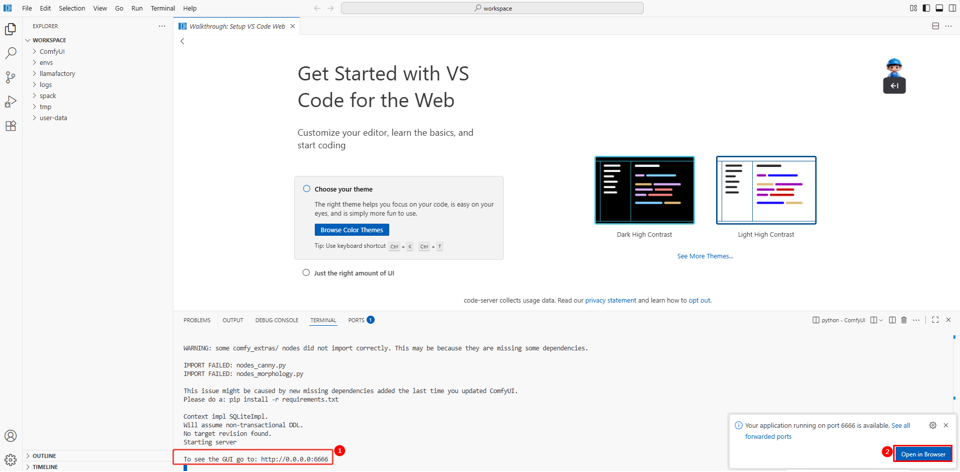This screenshot has height=472, width=960.
Task: Maximize the terminal panel size
Action: [x=935, y=320]
